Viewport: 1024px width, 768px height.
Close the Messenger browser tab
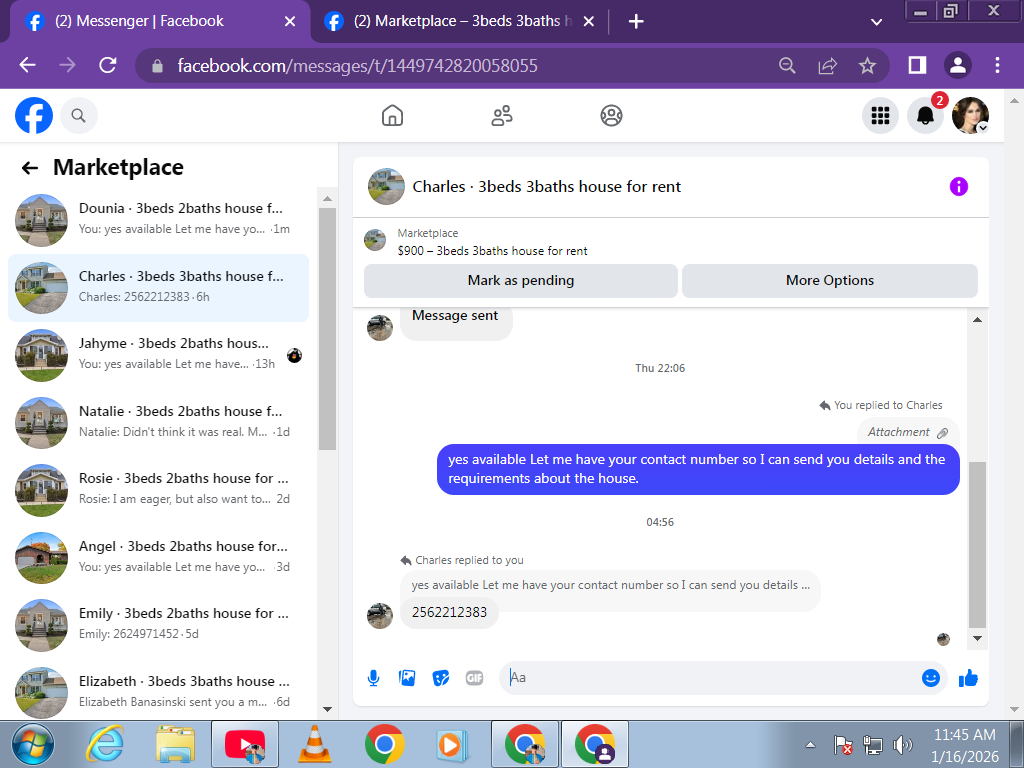coord(290,22)
